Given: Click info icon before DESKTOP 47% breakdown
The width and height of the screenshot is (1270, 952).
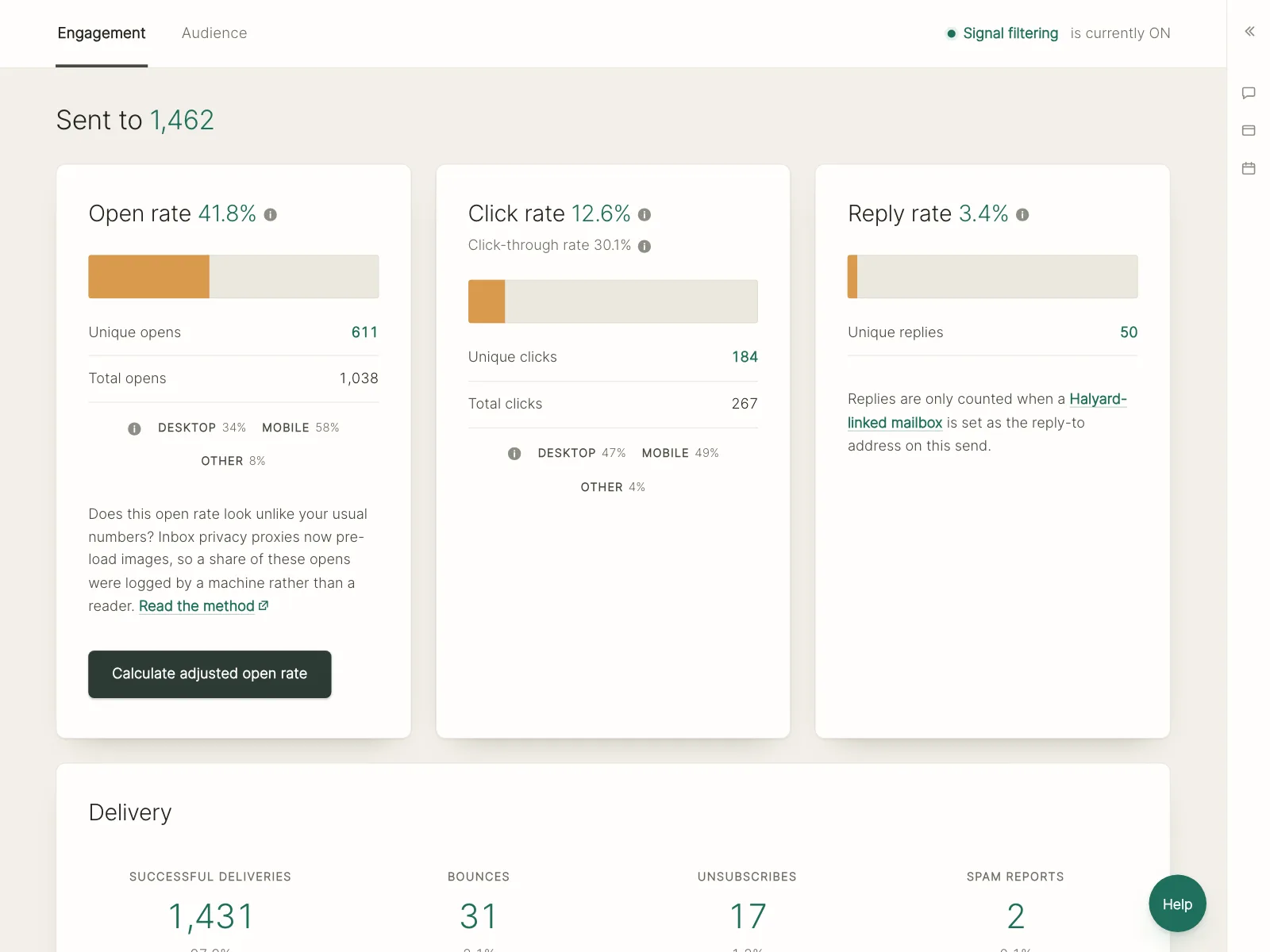Looking at the screenshot, I should [514, 454].
